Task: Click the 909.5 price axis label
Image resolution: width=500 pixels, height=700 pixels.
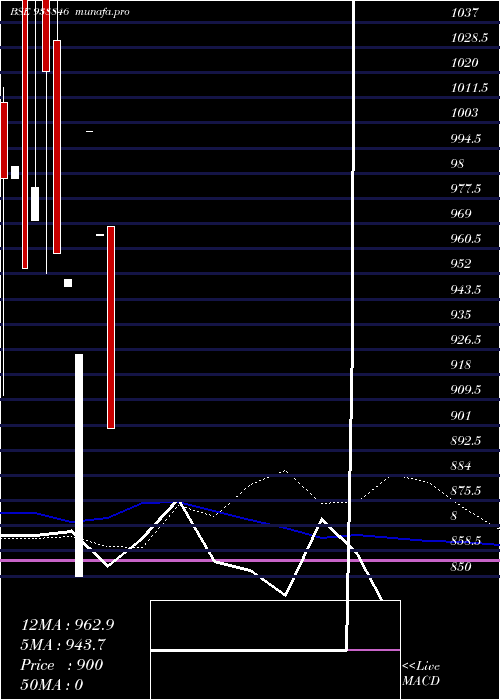Action: [x=466, y=390]
